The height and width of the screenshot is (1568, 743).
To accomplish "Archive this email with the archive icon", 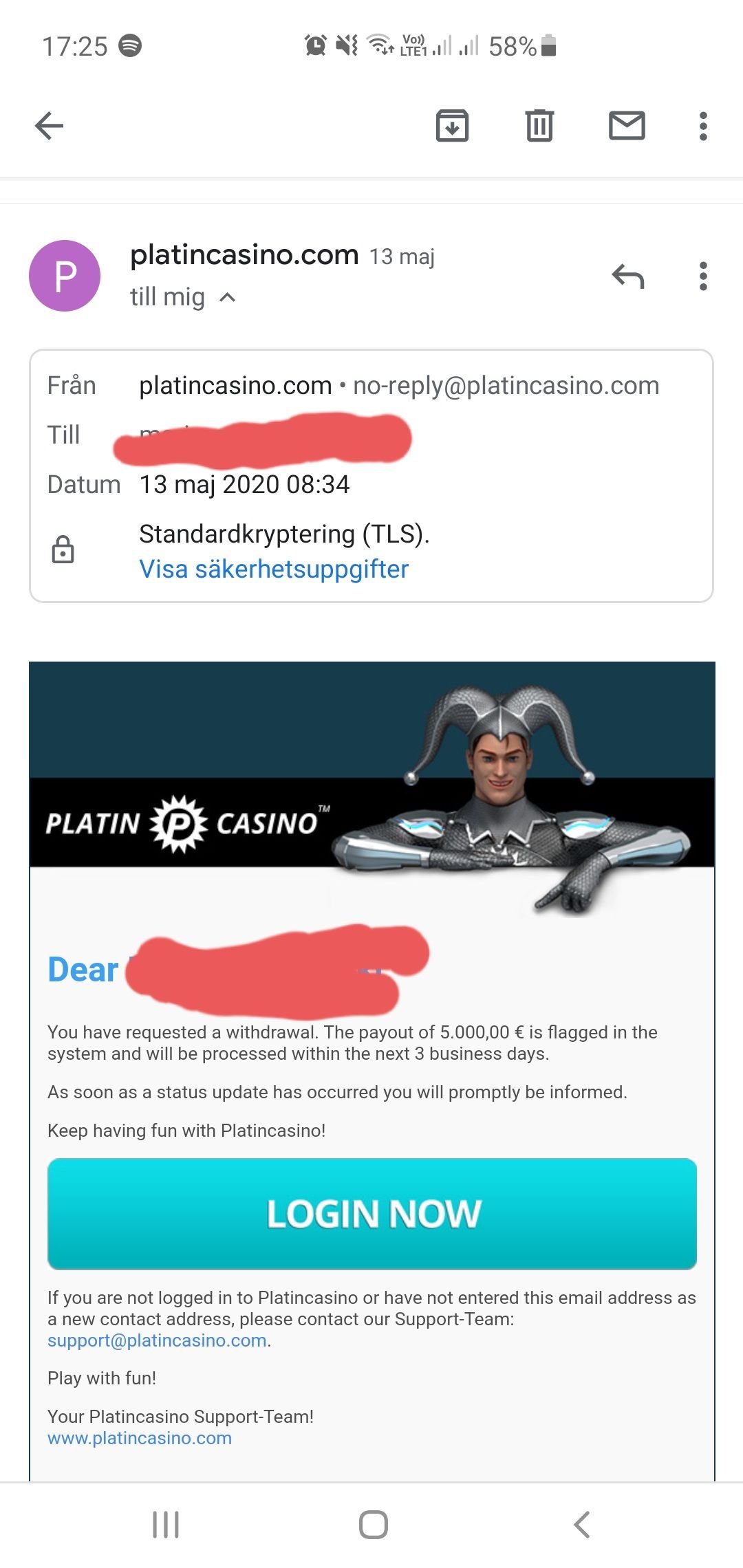I will point(452,126).
